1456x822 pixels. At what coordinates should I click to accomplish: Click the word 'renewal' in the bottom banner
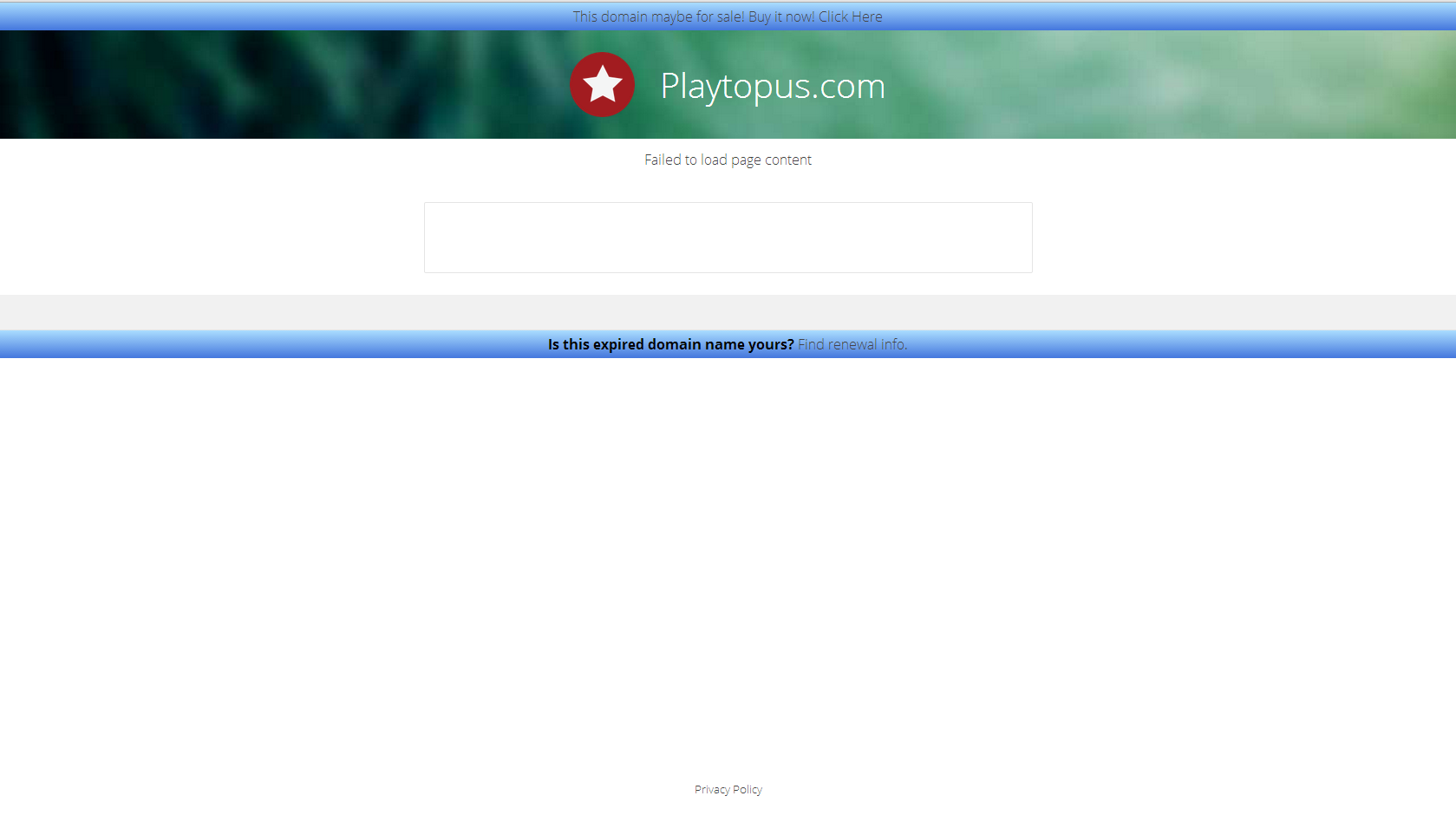tap(852, 344)
